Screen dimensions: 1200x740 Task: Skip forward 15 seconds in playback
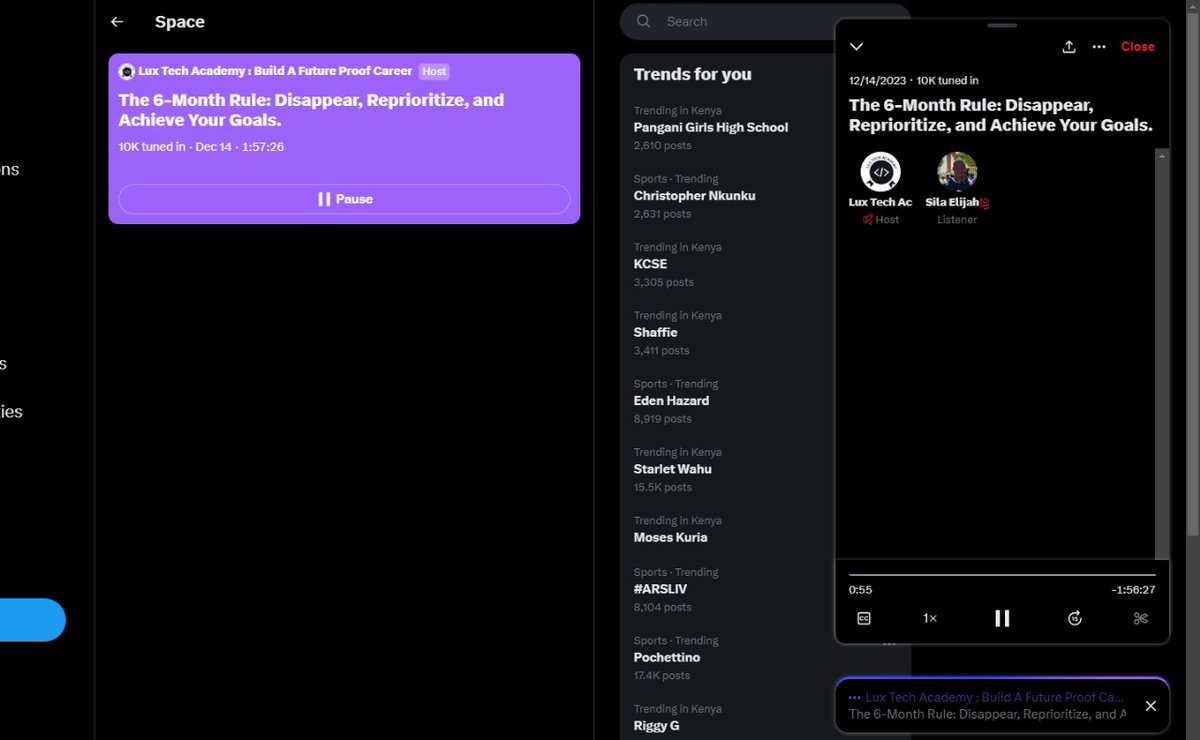[1075, 618]
